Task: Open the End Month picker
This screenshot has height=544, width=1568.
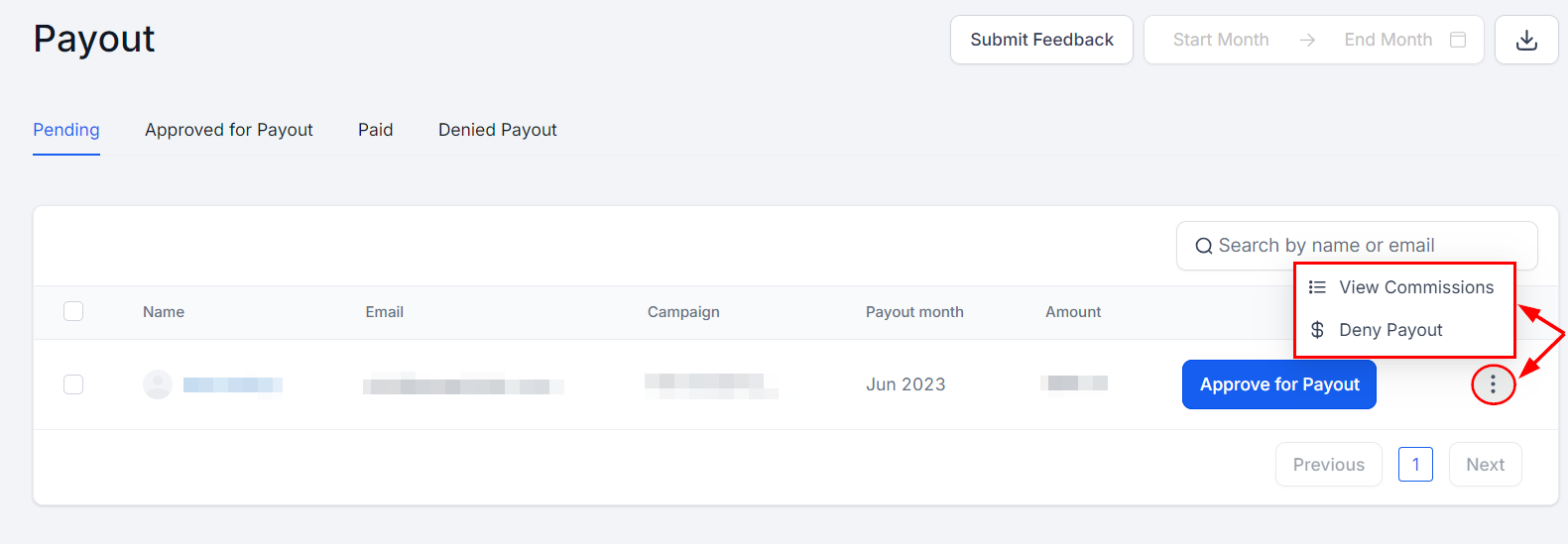Action: click(x=1387, y=40)
